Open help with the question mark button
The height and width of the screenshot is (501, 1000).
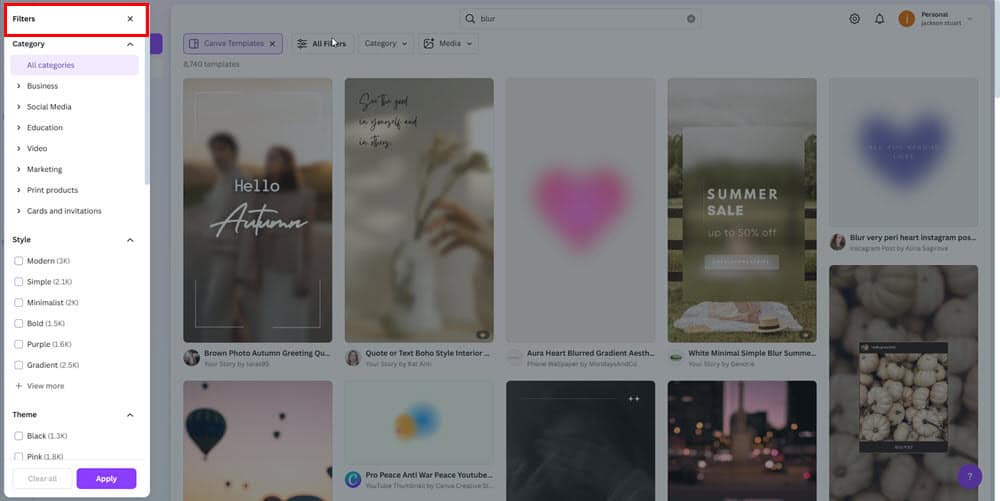tap(969, 476)
